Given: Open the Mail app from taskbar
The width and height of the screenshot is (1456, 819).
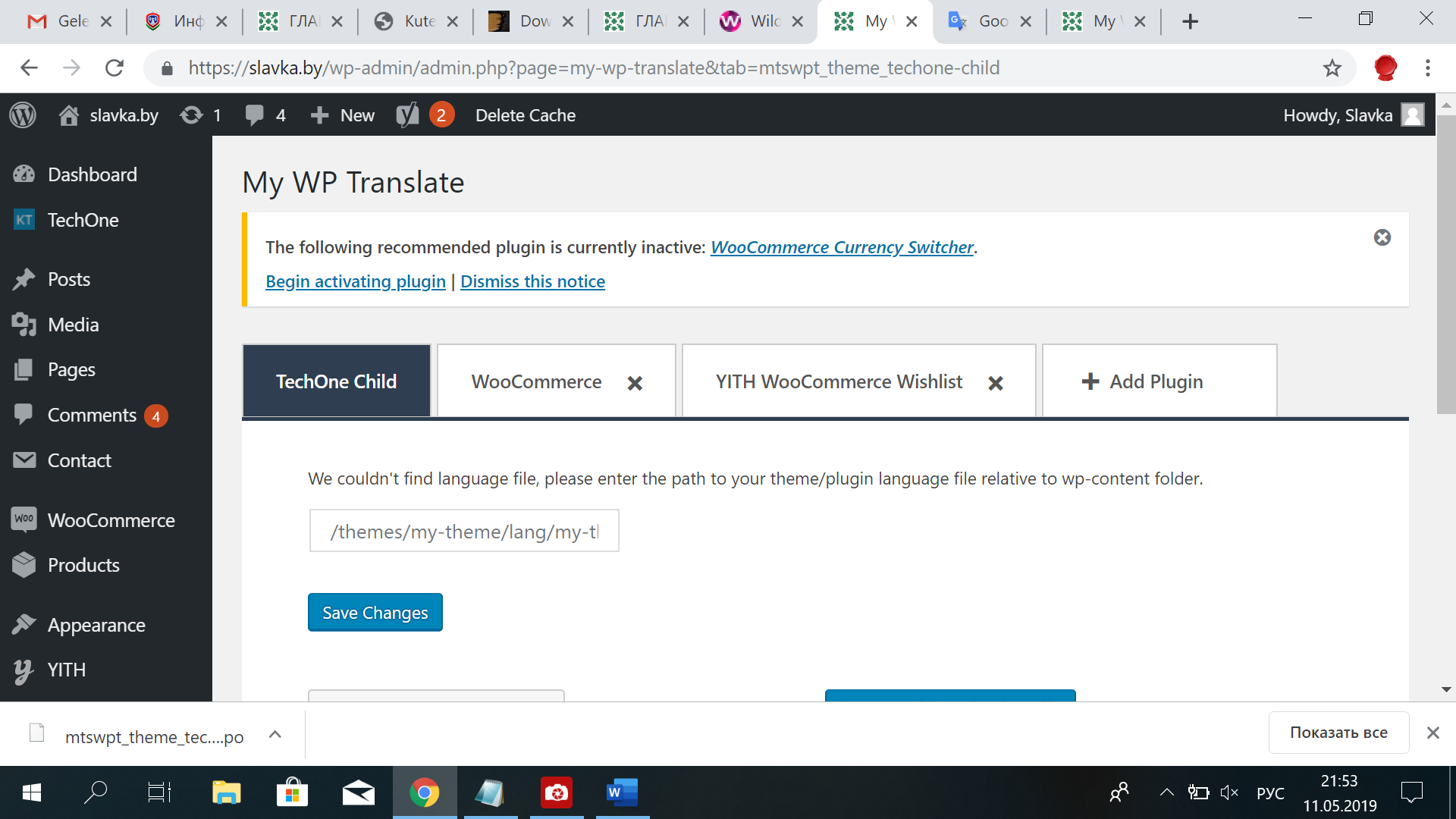Looking at the screenshot, I should [x=359, y=793].
